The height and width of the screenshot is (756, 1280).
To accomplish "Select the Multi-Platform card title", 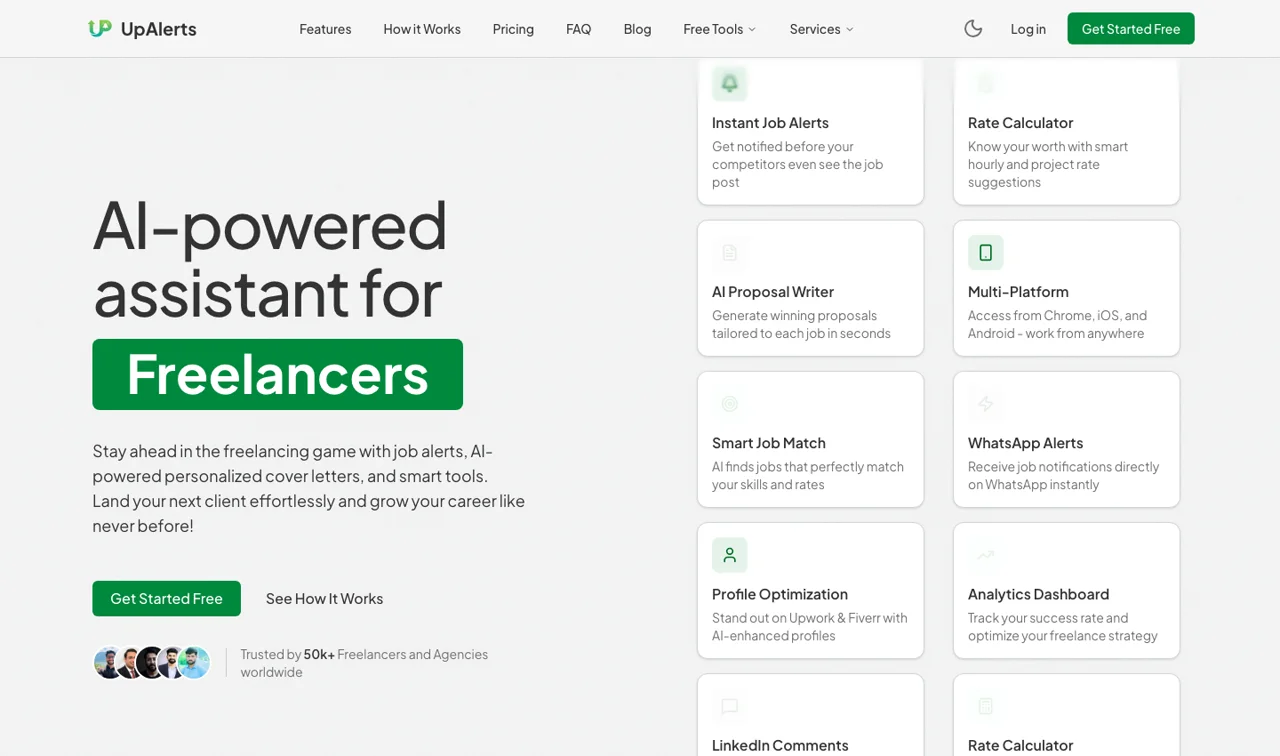I will coord(1018,292).
